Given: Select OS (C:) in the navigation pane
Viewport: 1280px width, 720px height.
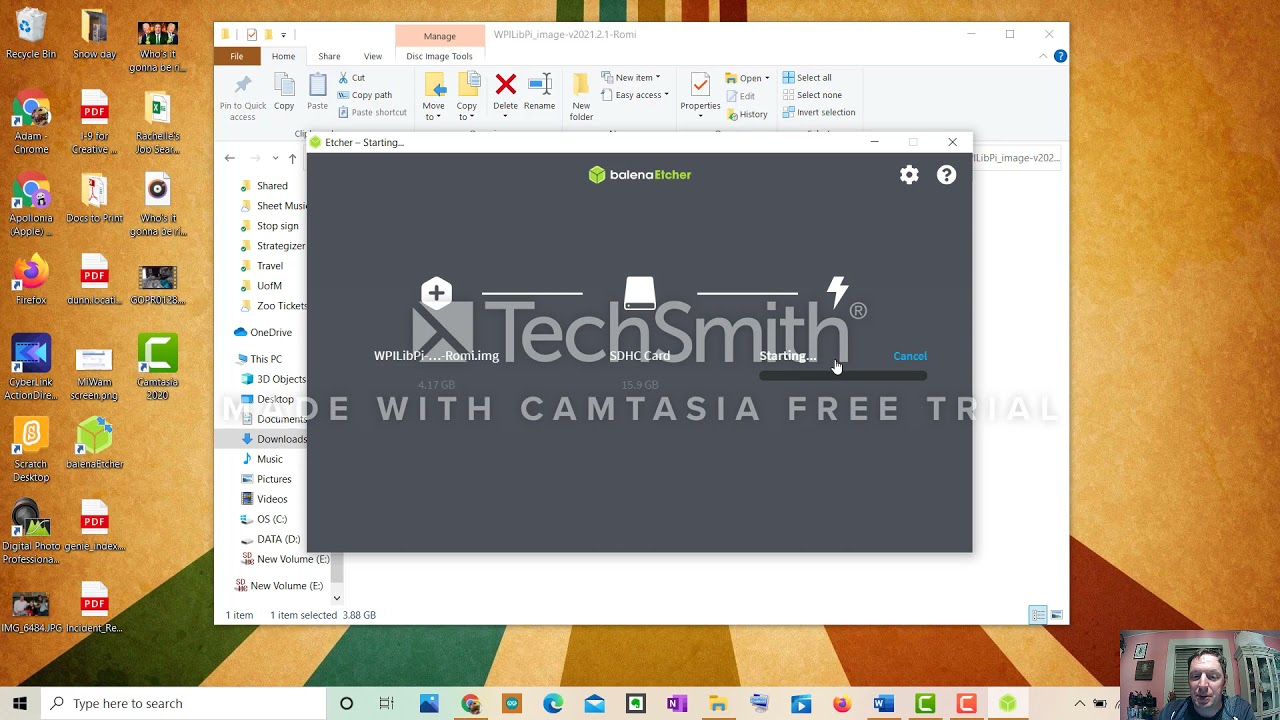Looking at the screenshot, I should coord(264,519).
